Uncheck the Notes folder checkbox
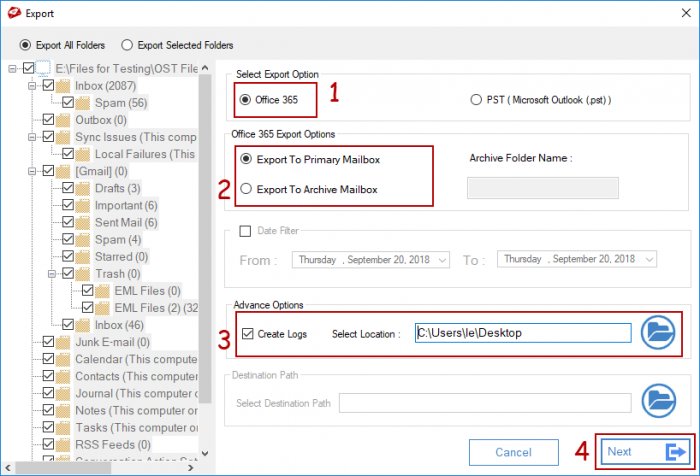 48,410
